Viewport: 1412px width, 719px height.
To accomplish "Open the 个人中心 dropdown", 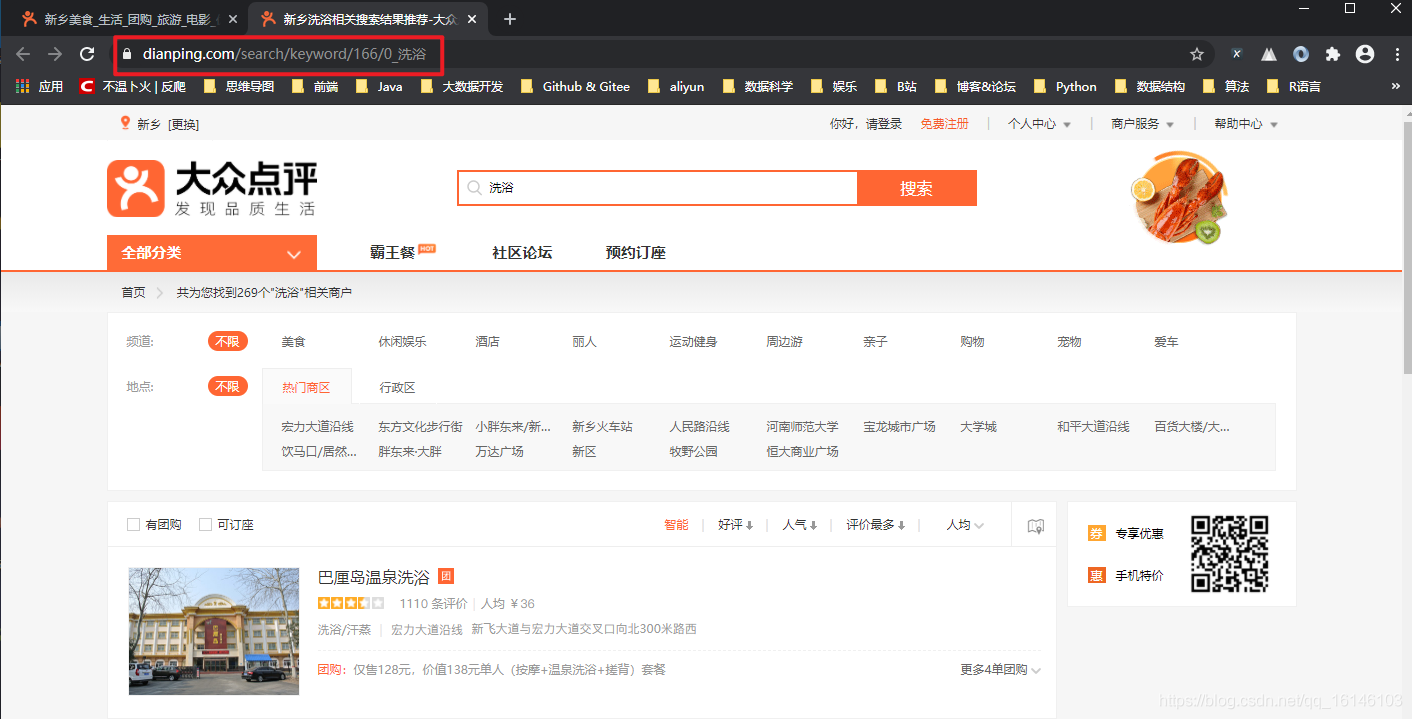I will (1039, 124).
